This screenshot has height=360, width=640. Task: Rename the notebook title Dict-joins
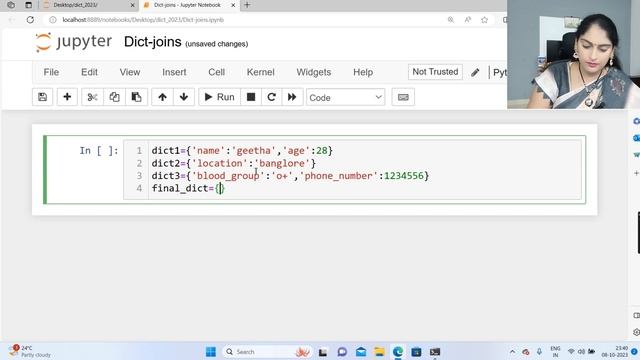tap(153, 42)
